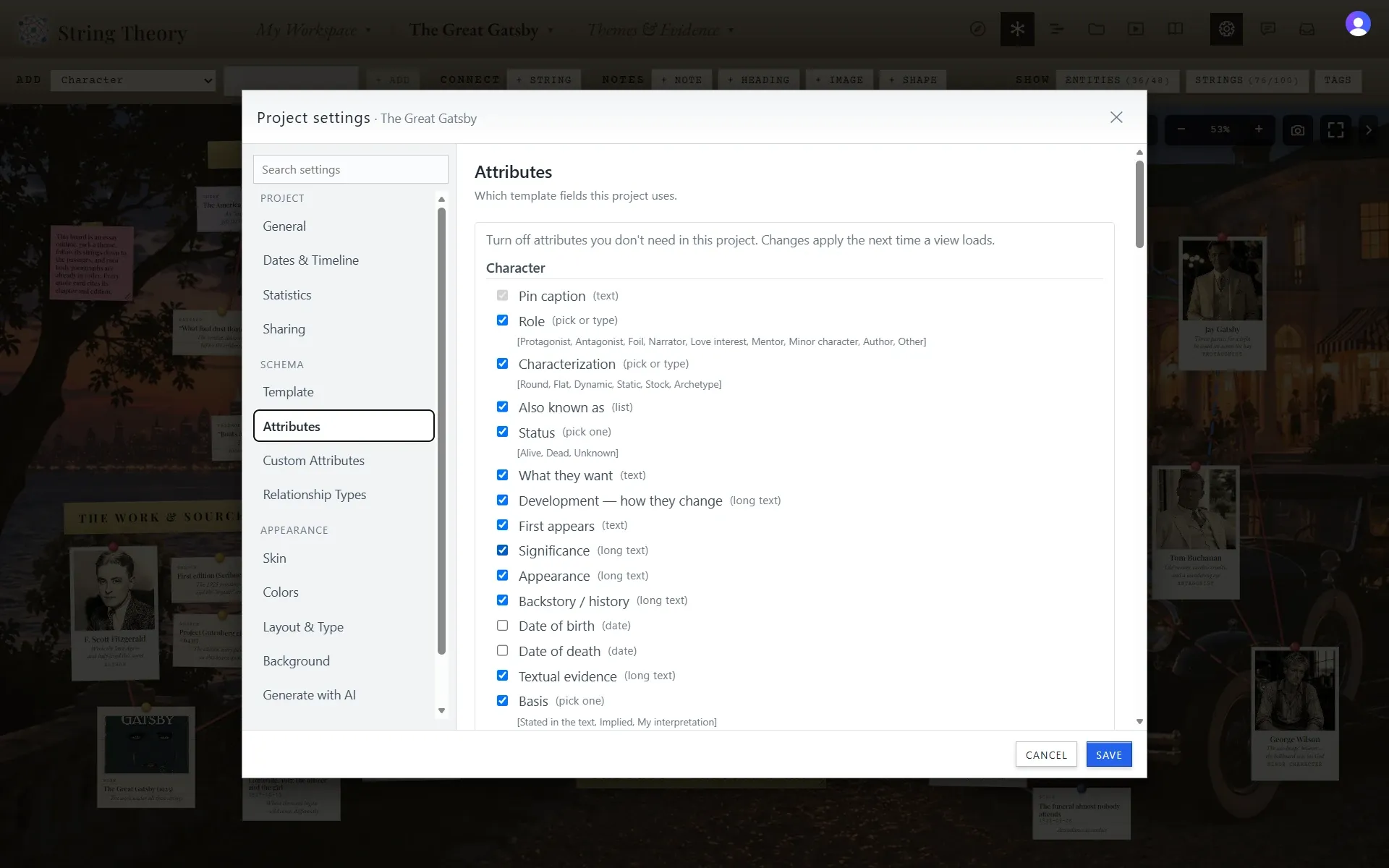Uncheck the Characterization attribute
The height and width of the screenshot is (868, 1389).
502,363
